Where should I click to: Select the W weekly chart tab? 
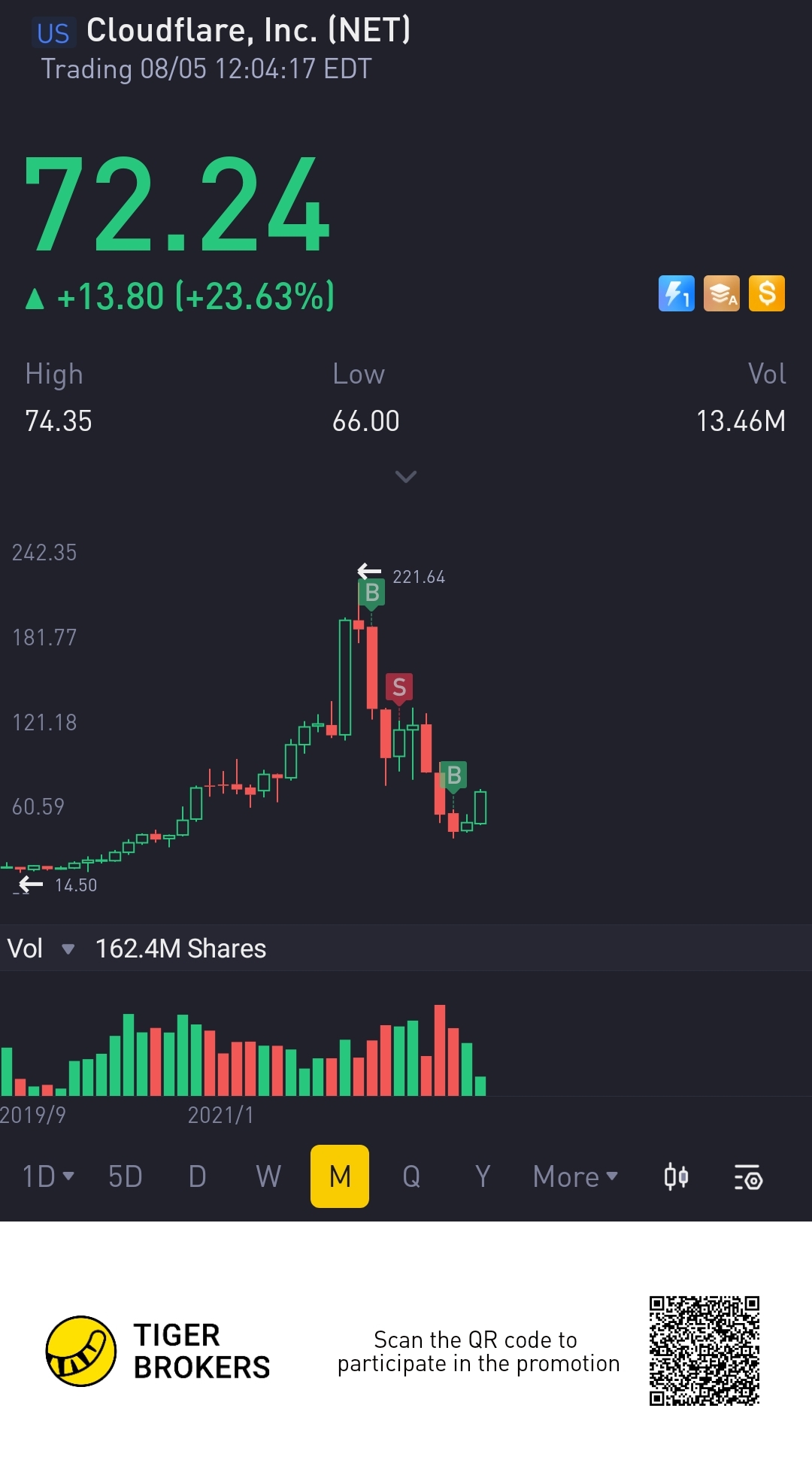tap(268, 1176)
